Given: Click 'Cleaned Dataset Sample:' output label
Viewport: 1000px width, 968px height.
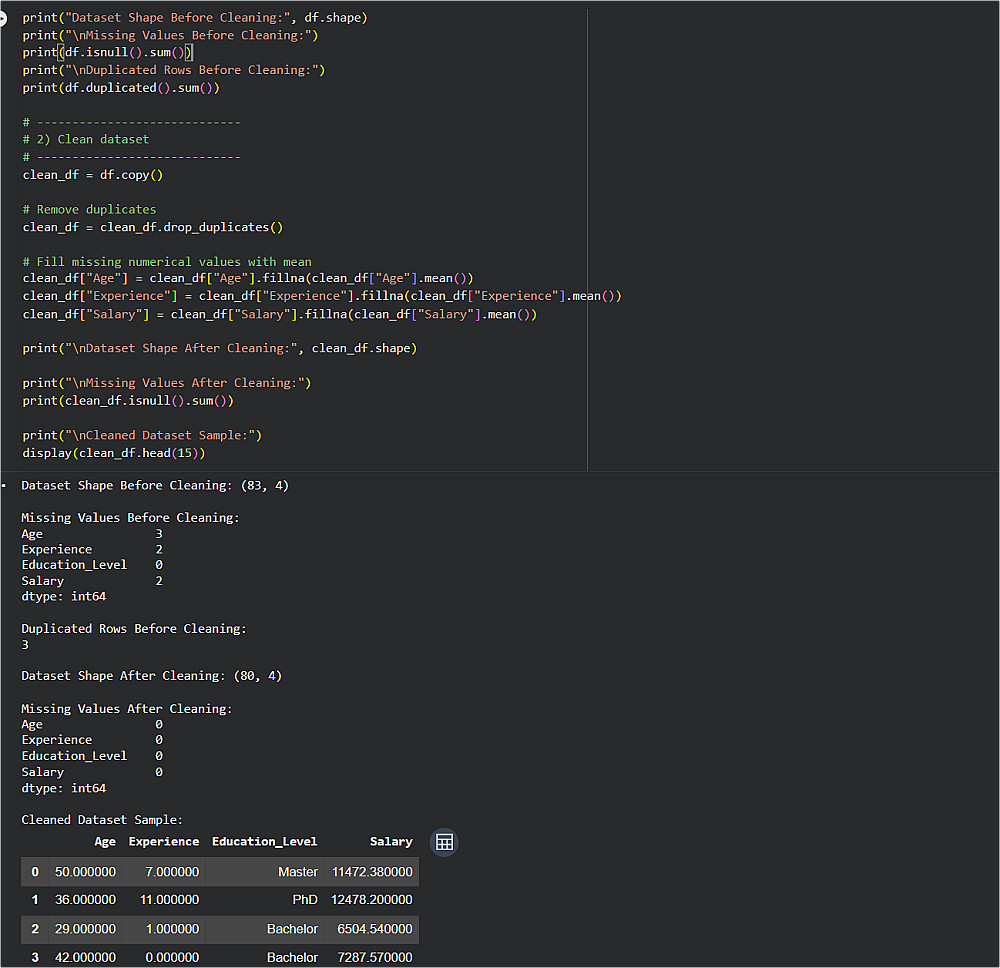Looking at the screenshot, I should pos(102,820).
